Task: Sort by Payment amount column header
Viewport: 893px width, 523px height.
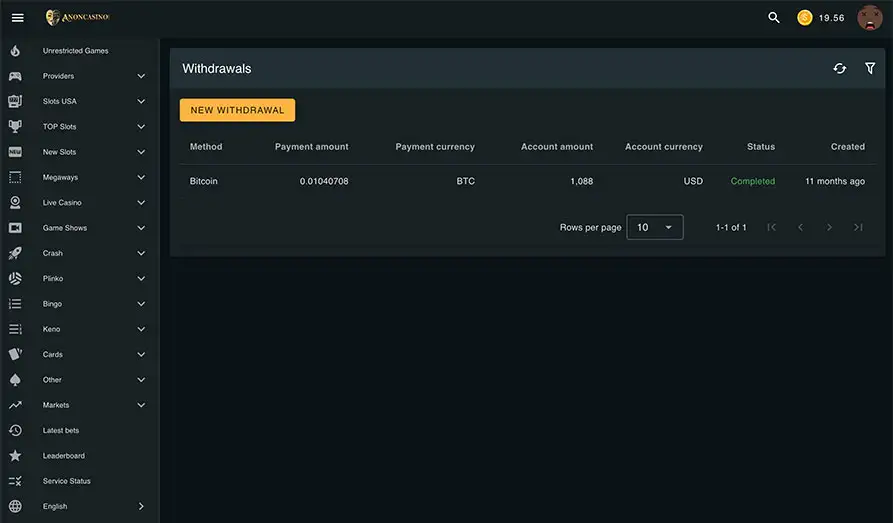Action: 312,146
